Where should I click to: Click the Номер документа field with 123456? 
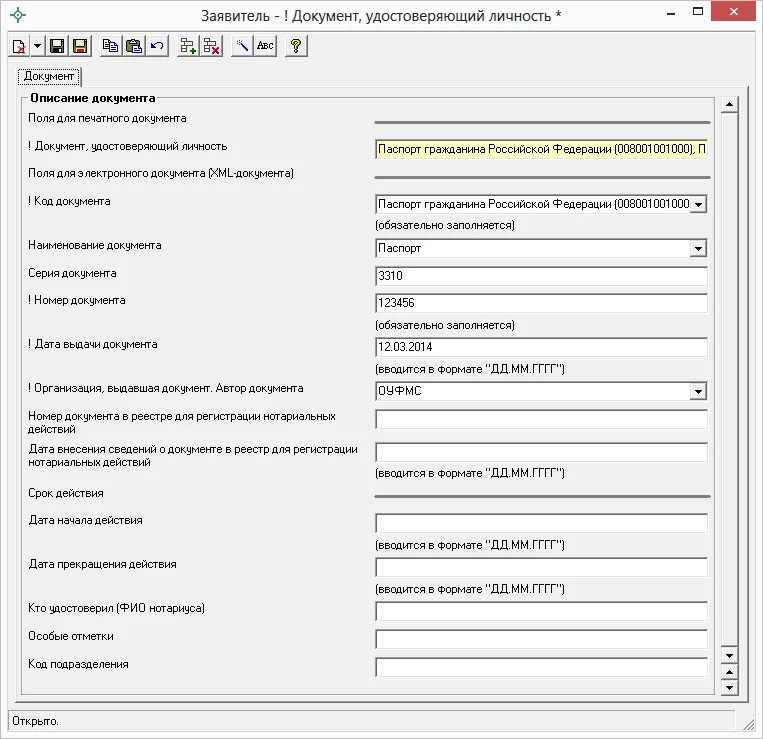tap(541, 303)
